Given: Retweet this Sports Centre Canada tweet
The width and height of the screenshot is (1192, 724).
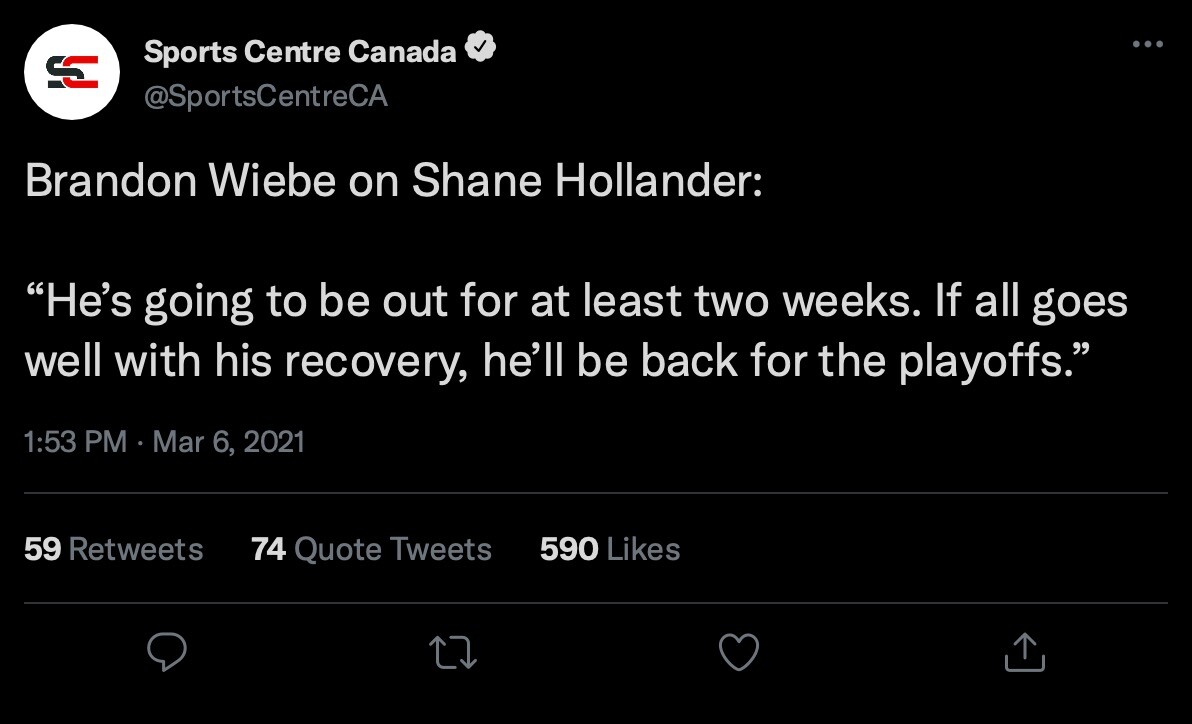Looking at the screenshot, I should point(452,653).
